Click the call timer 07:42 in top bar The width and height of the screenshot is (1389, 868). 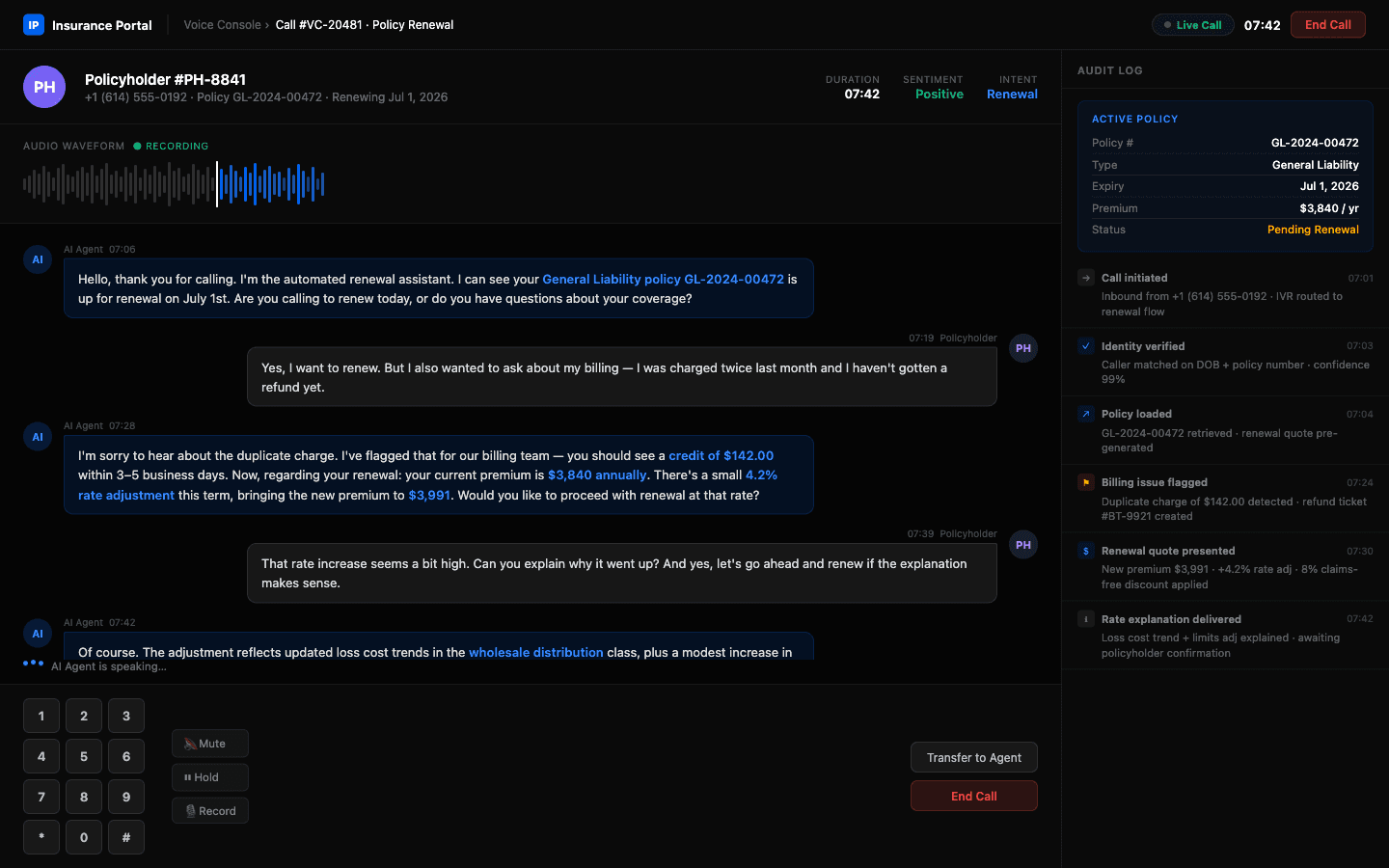click(1262, 25)
